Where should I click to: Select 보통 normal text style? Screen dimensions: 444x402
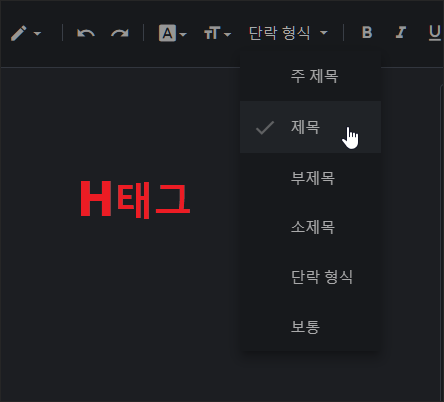(310, 326)
